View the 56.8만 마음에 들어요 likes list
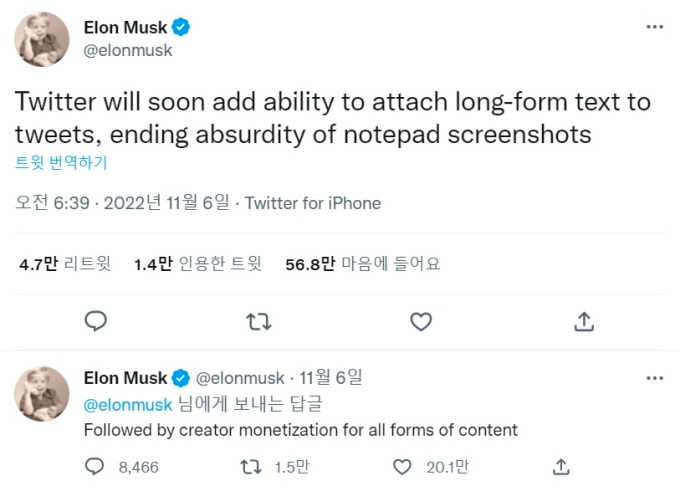The image size is (680, 491). tap(363, 264)
